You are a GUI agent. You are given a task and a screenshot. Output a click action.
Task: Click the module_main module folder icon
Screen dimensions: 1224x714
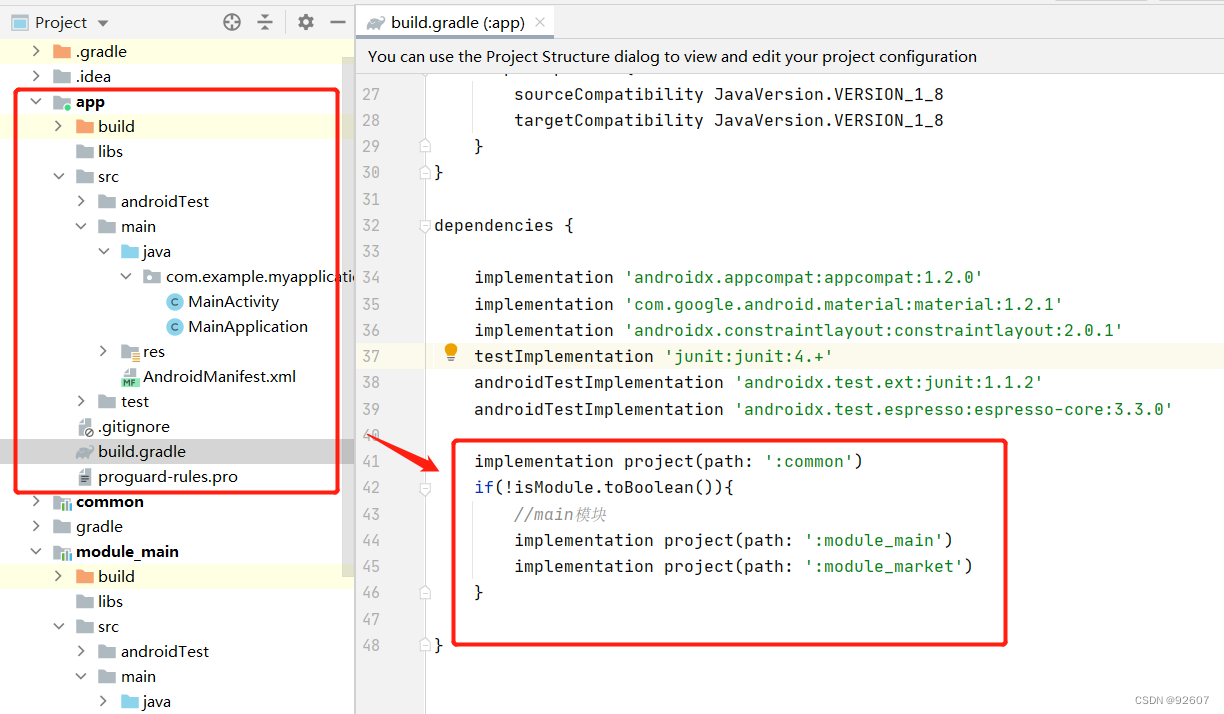click(62, 552)
